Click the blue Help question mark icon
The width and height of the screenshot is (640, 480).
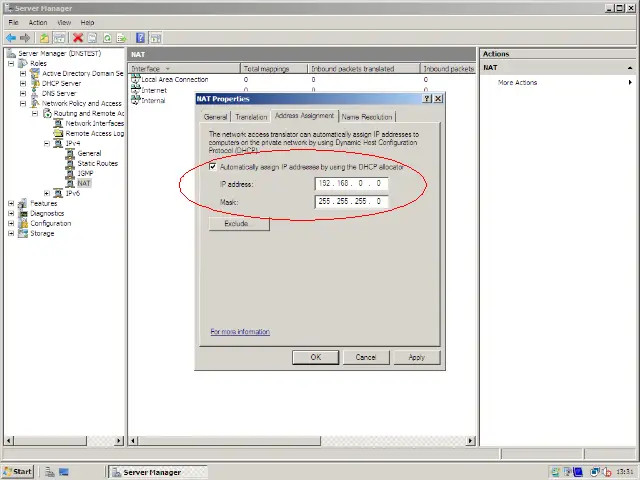click(x=140, y=38)
